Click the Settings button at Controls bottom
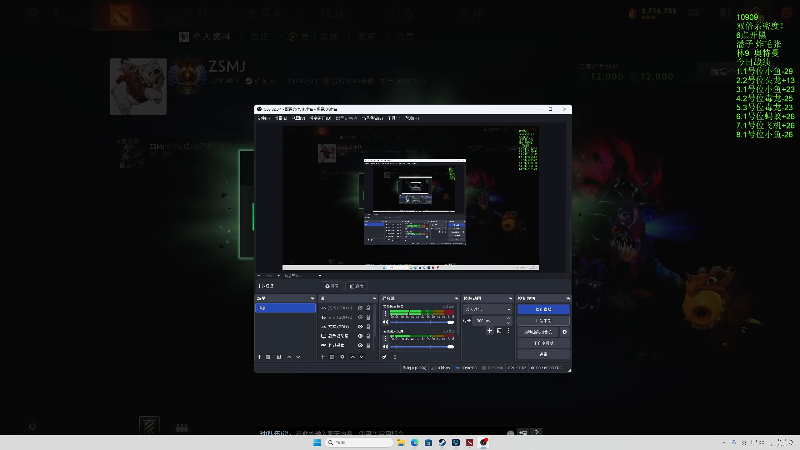The image size is (800, 450). pyautogui.click(x=544, y=354)
